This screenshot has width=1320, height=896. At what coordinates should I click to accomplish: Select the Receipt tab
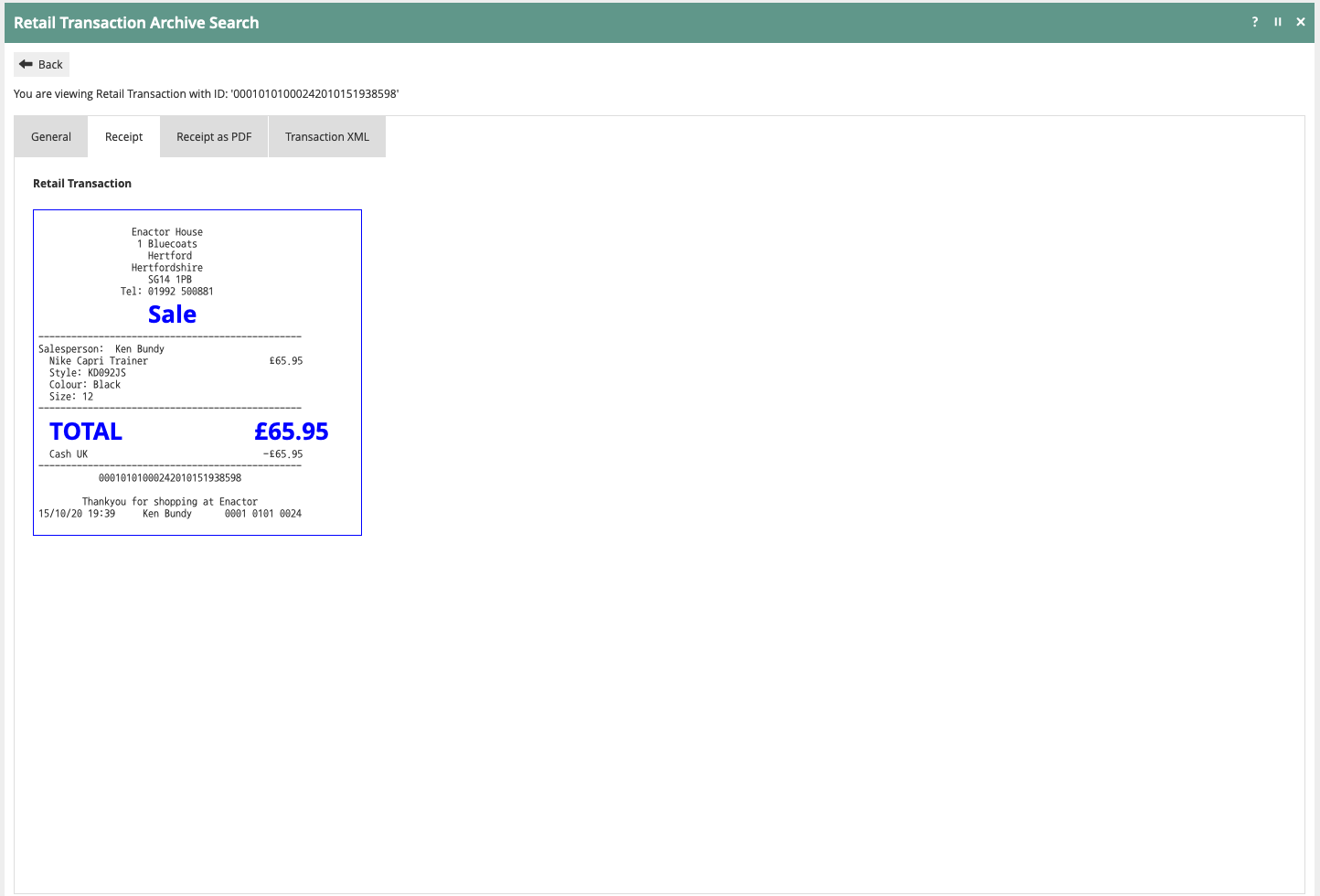point(123,137)
